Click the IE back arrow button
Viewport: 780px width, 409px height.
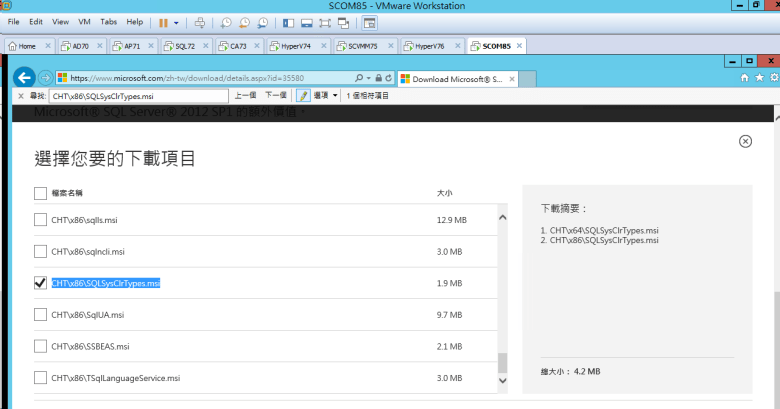tap(25, 77)
